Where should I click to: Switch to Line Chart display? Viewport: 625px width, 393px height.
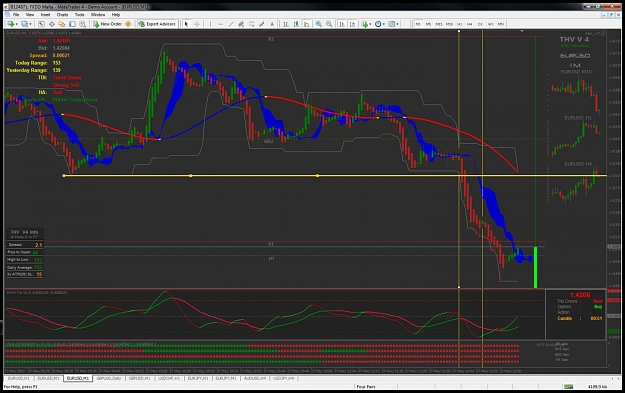click(x=307, y=24)
